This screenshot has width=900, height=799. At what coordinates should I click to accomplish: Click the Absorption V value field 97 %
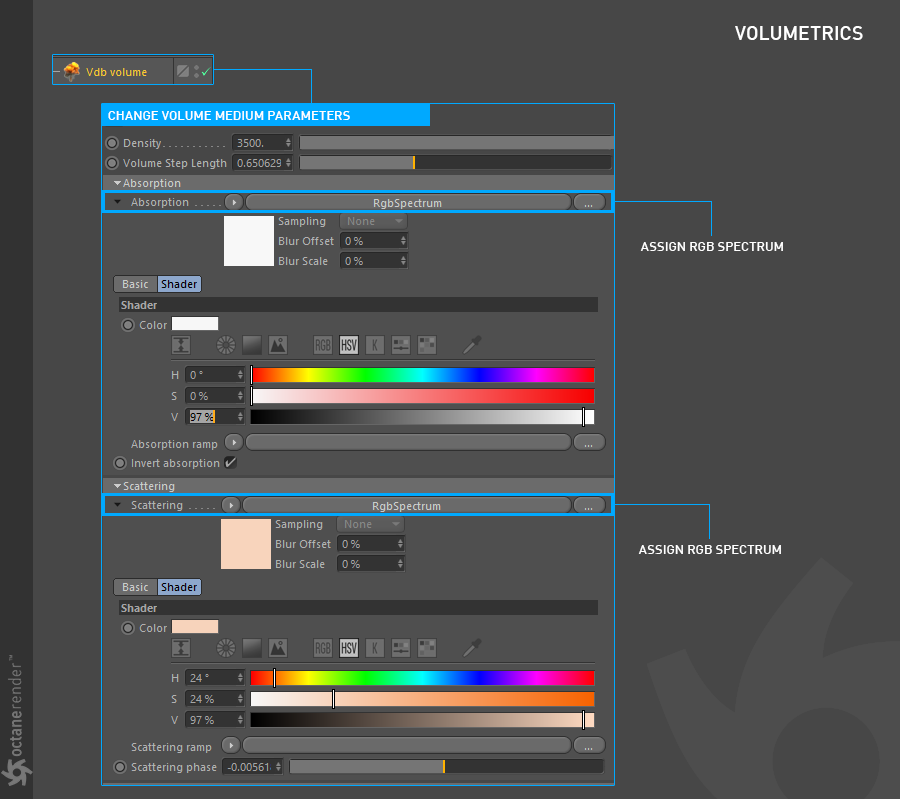(x=215, y=417)
